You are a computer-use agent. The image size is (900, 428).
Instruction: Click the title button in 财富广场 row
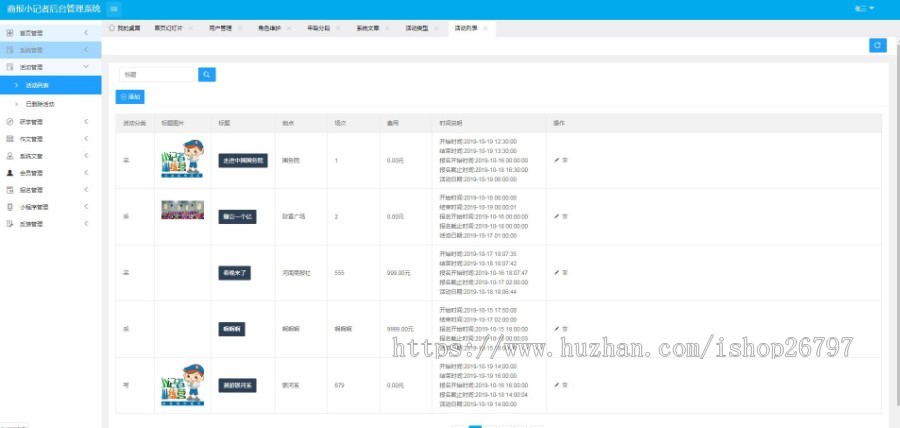(237, 217)
